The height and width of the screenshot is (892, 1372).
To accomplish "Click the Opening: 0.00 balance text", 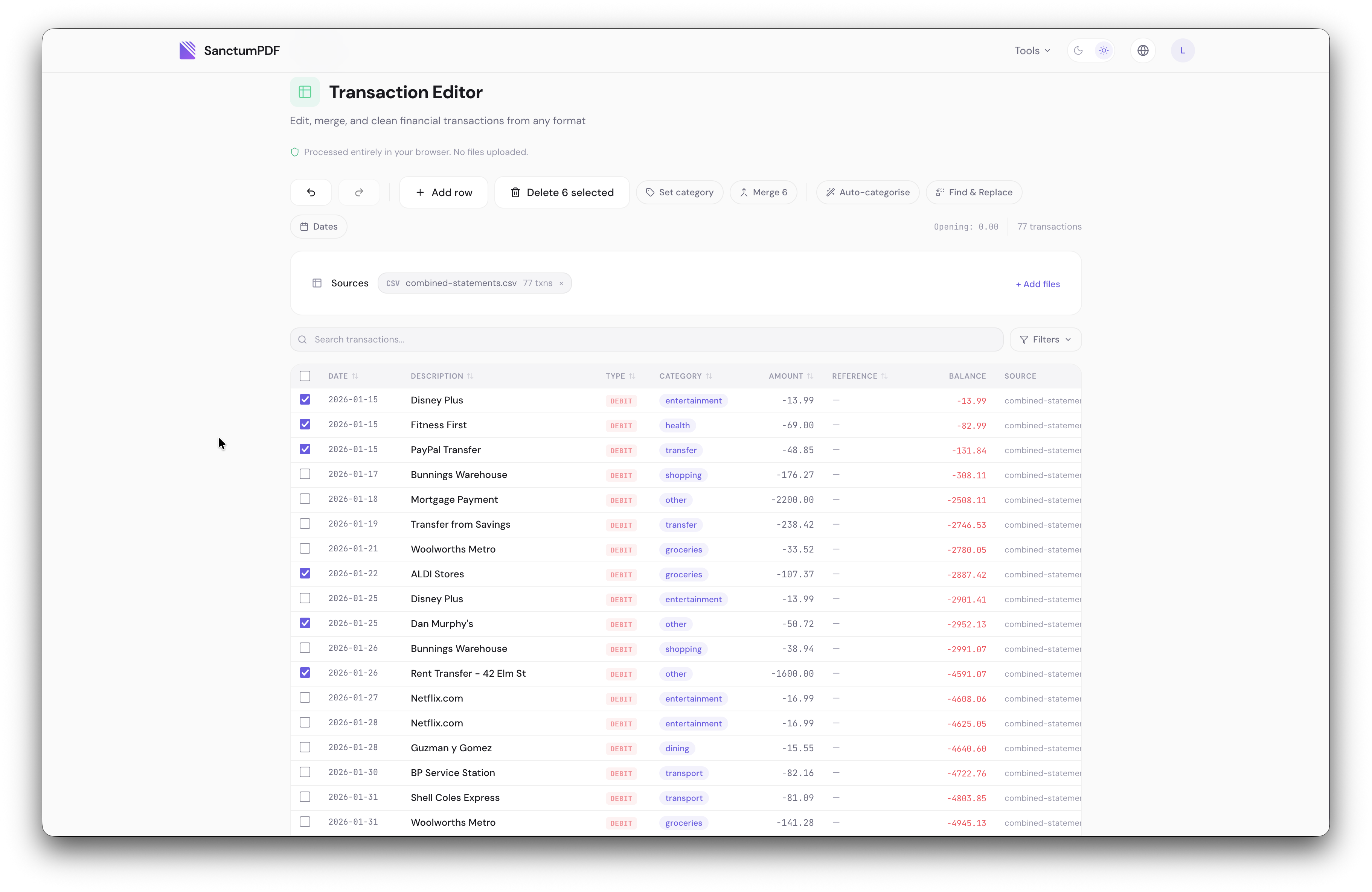I will coord(966,227).
